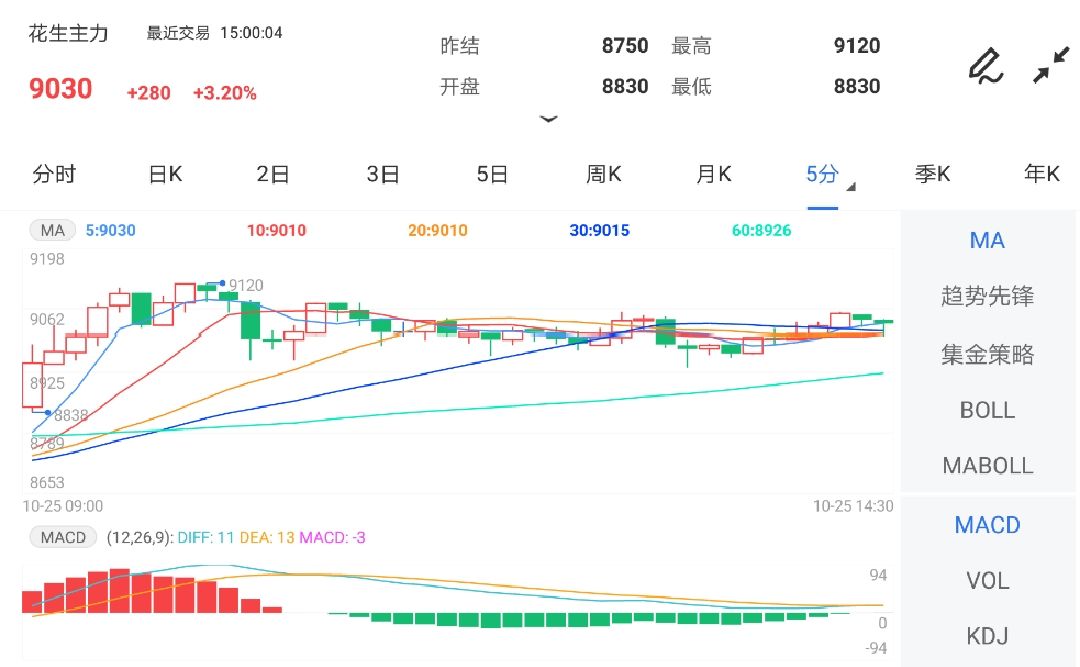Click the 开盘 value 8830
1080x667 pixels.
coord(625,86)
